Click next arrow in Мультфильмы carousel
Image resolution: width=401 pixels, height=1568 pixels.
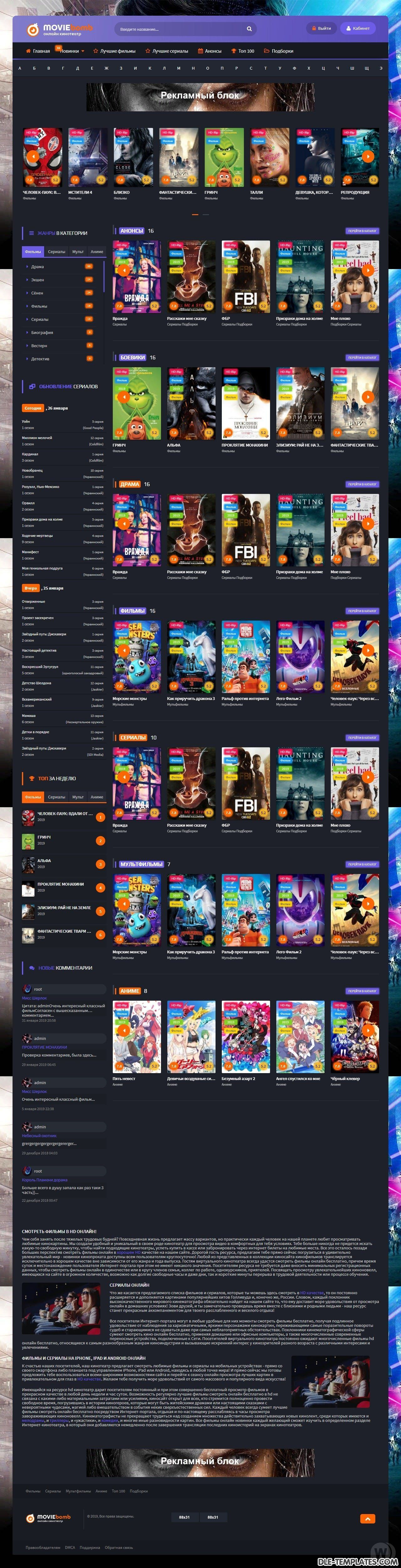[x=367, y=903]
